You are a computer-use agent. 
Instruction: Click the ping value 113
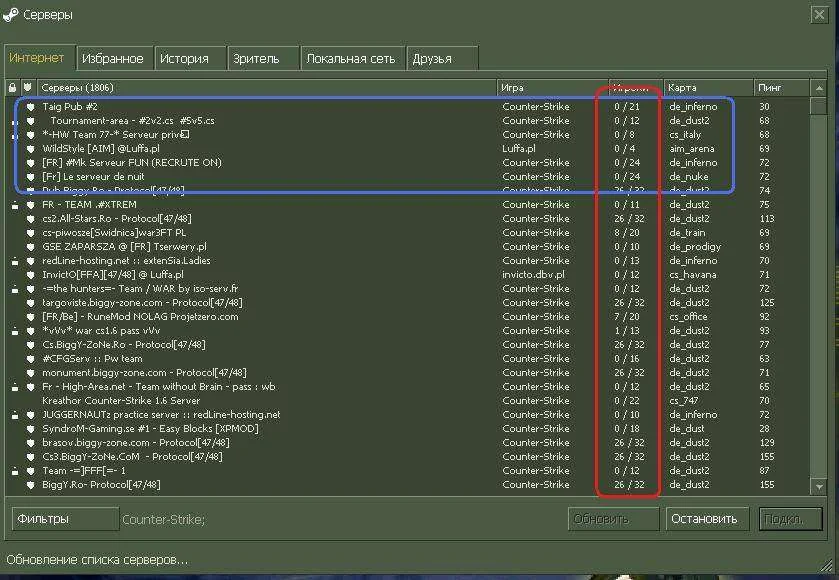pyautogui.click(x=767, y=219)
